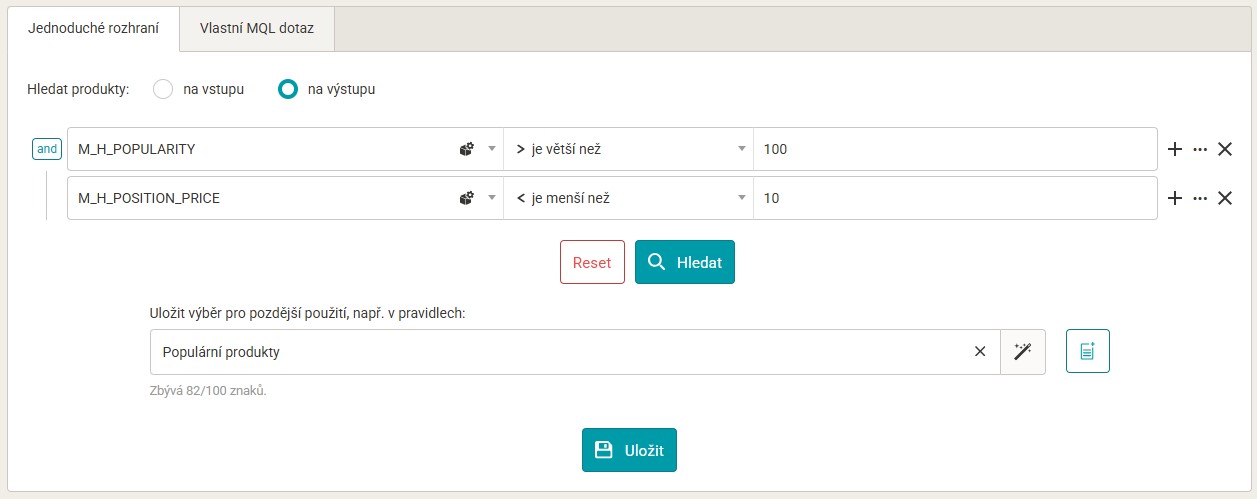Open more options for the M_H_POPULARITY row
Image resolution: width=1257 pixels, height=499 pixels.
[x=1200, y=150]
